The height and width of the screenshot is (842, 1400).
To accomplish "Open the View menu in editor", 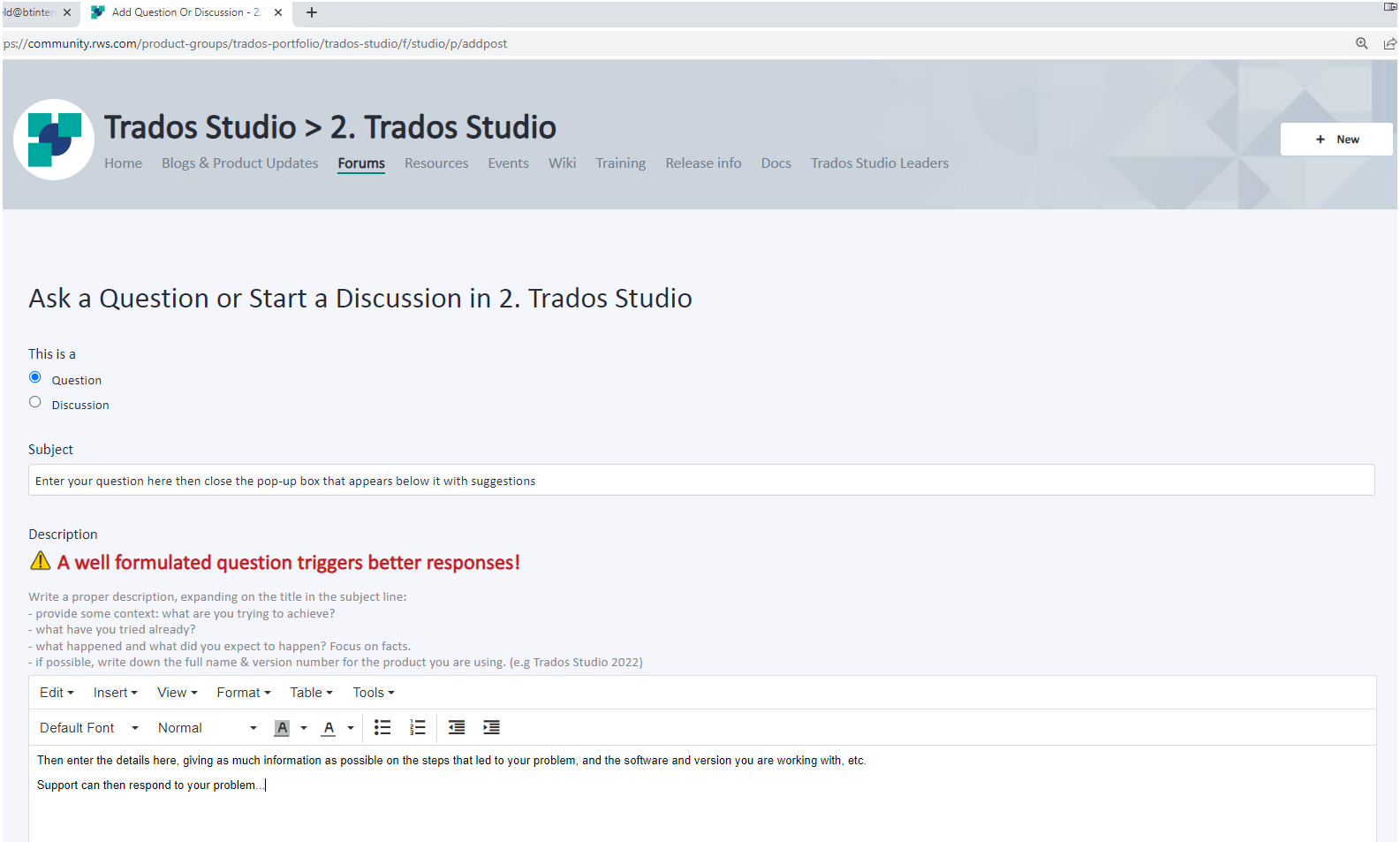I will coord(178,693).
